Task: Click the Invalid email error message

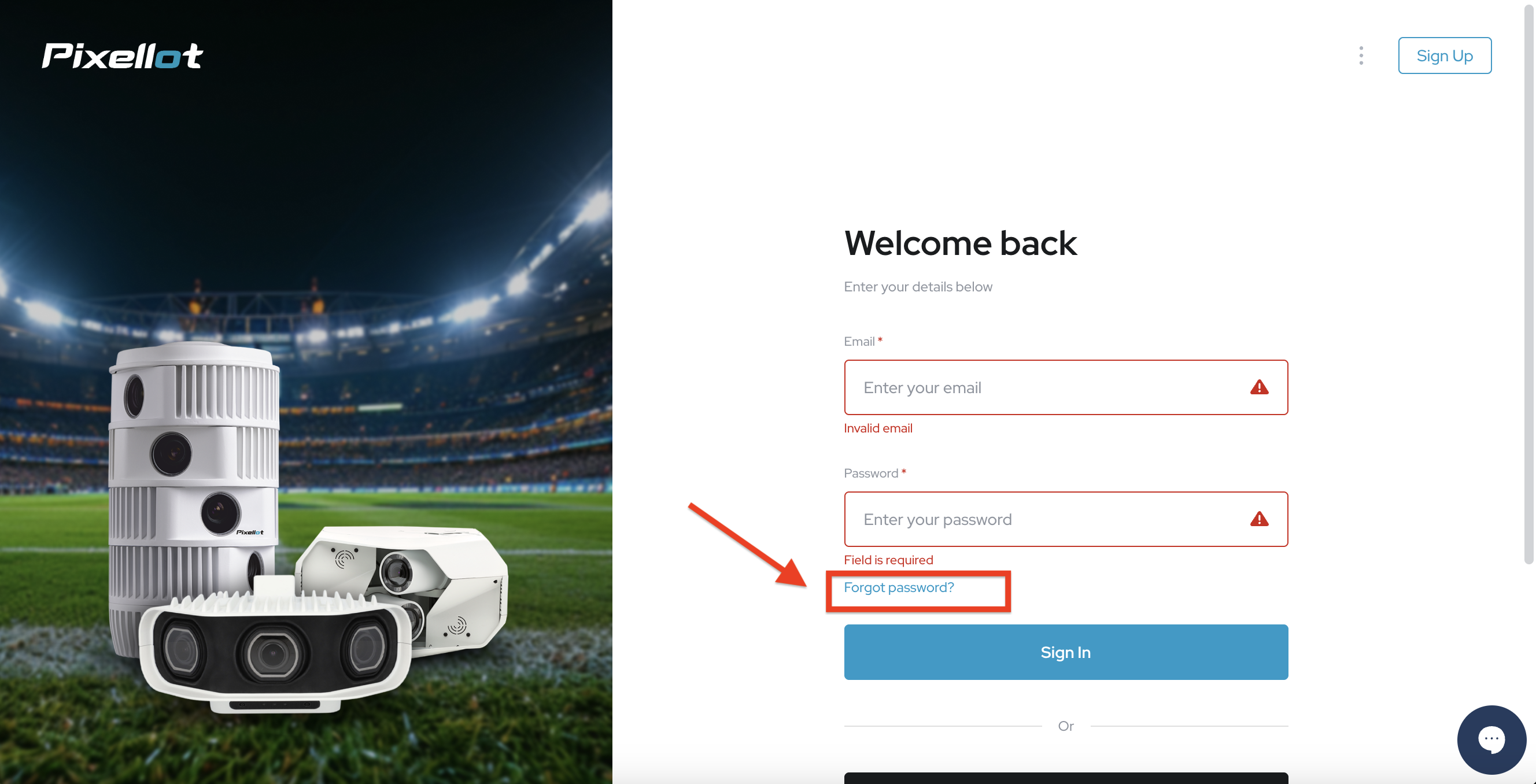Action: click(878, 428)
